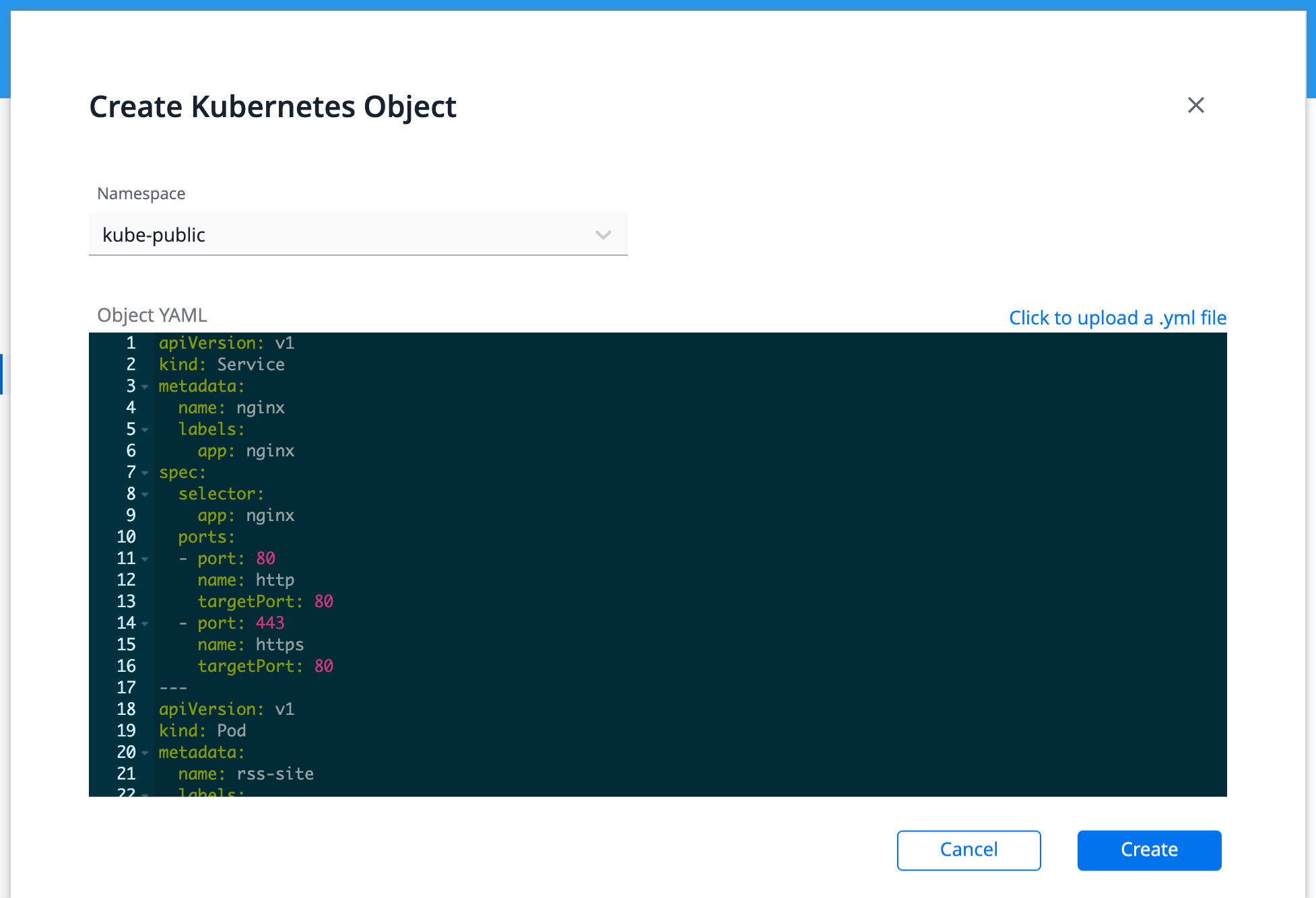
Task: Click the name: rss-site line
Action: (x=246, y=774)
